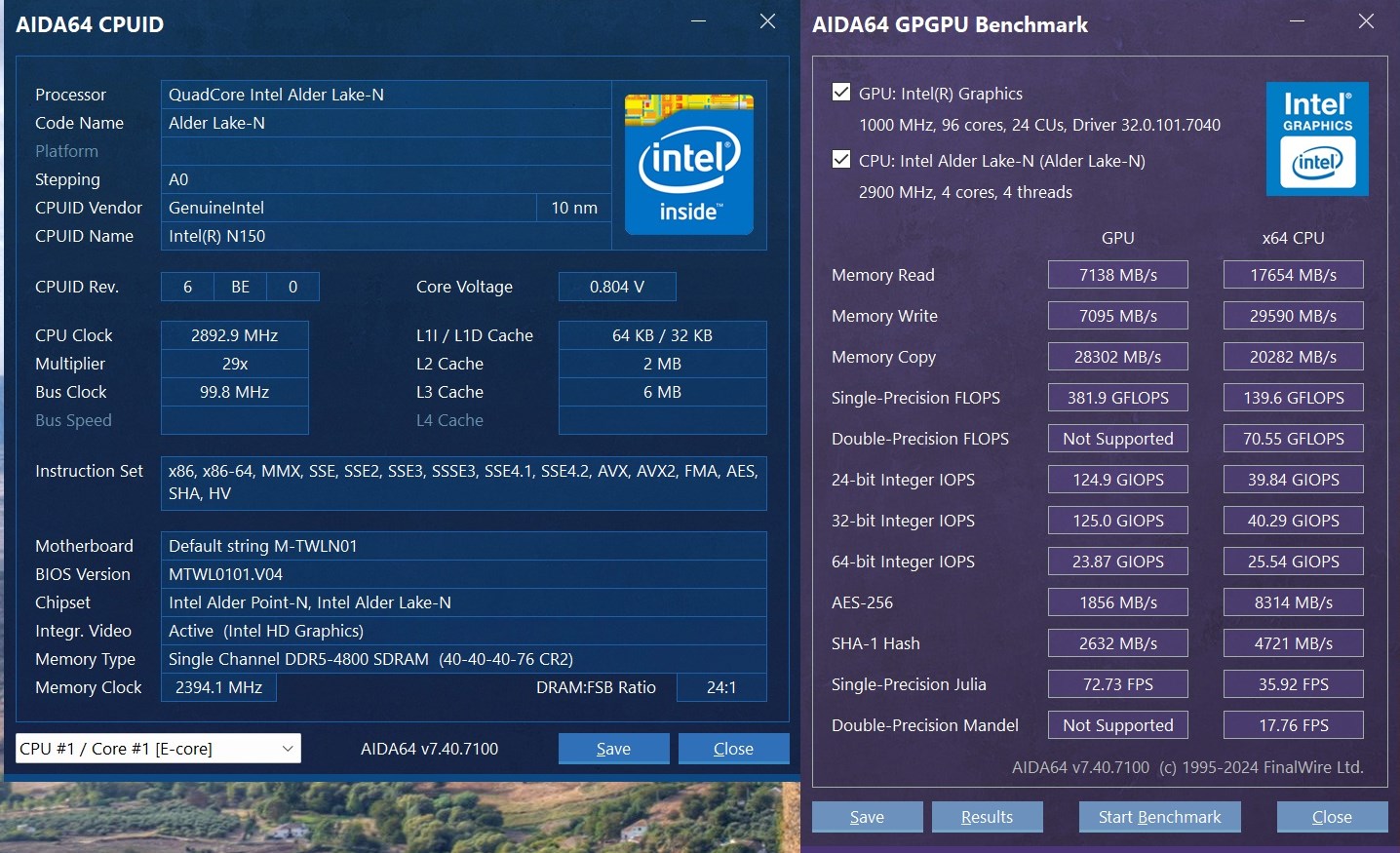The height and width of the screenshot is (853, 1400).
Task: Select CPU 64-bit Integer IOPS 25.54 GIOPS
Action: (1294, 562)
